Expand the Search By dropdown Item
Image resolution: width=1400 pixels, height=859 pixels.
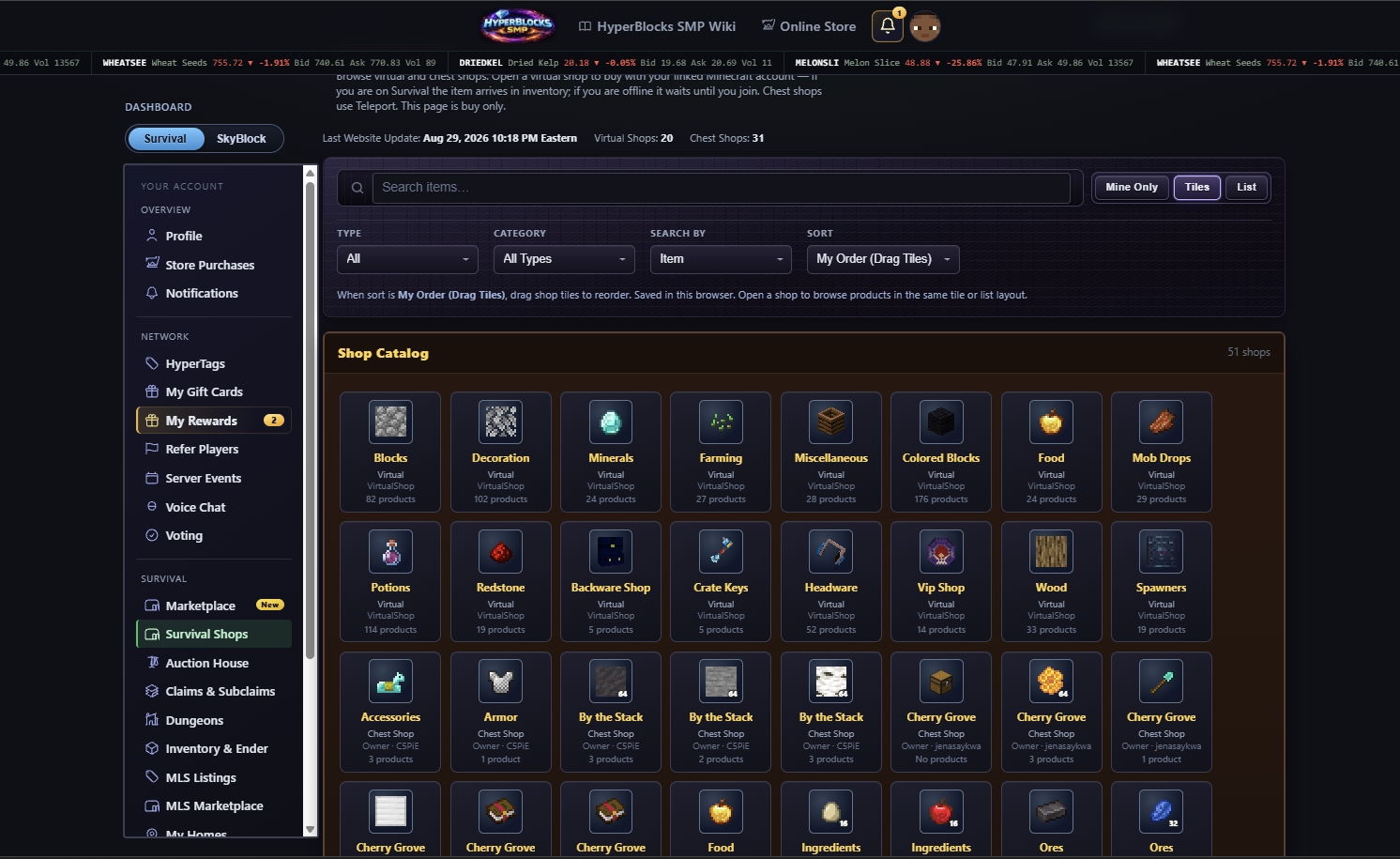[x=721, y=259]
